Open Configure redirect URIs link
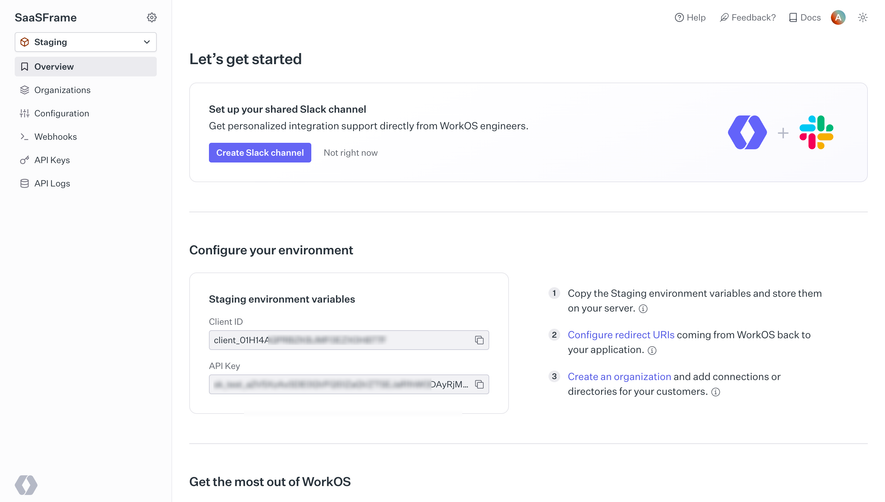The width and height of the screenshot is (885, 502). 621,335
